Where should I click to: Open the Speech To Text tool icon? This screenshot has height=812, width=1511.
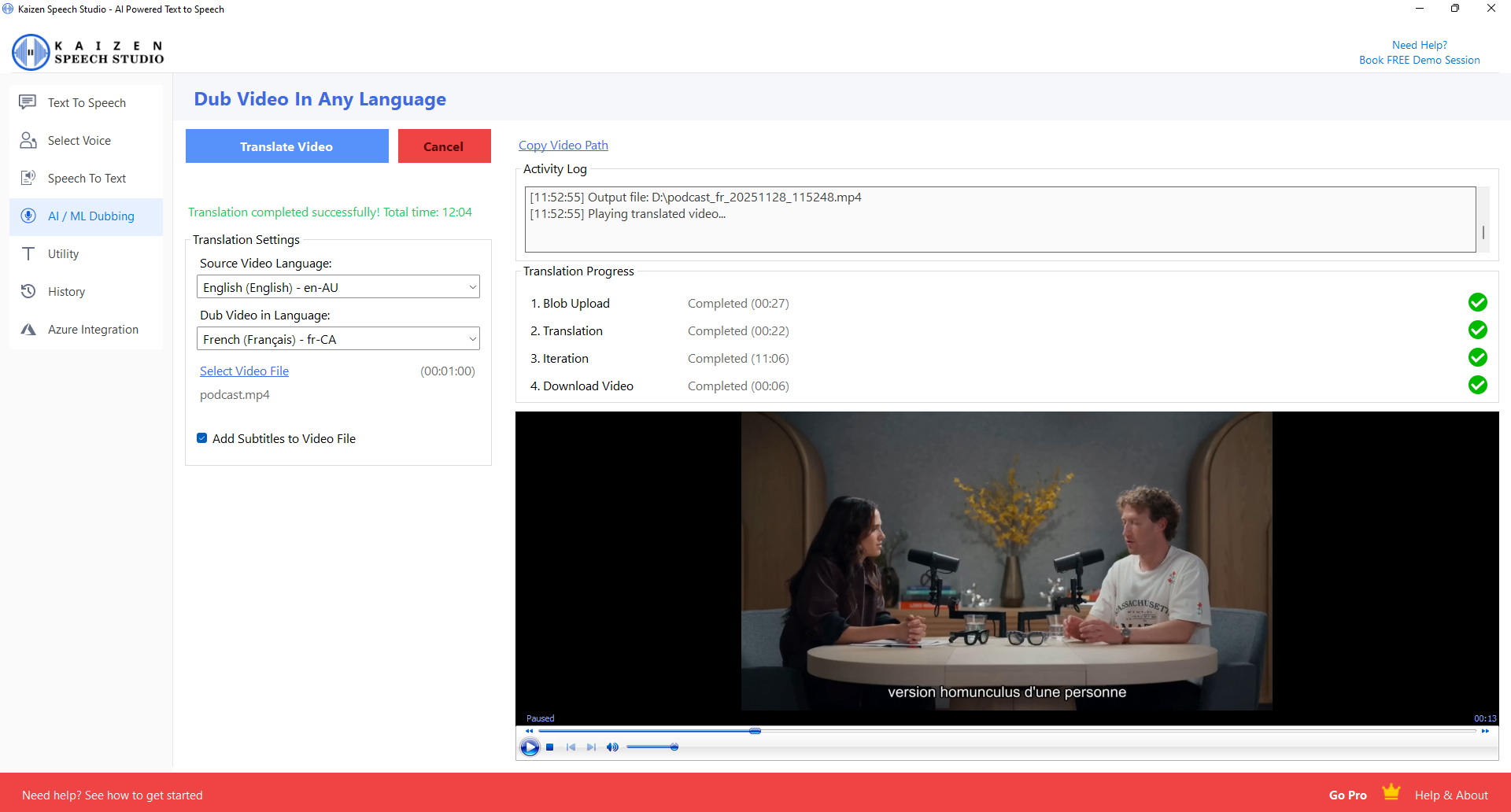(28, 178)
